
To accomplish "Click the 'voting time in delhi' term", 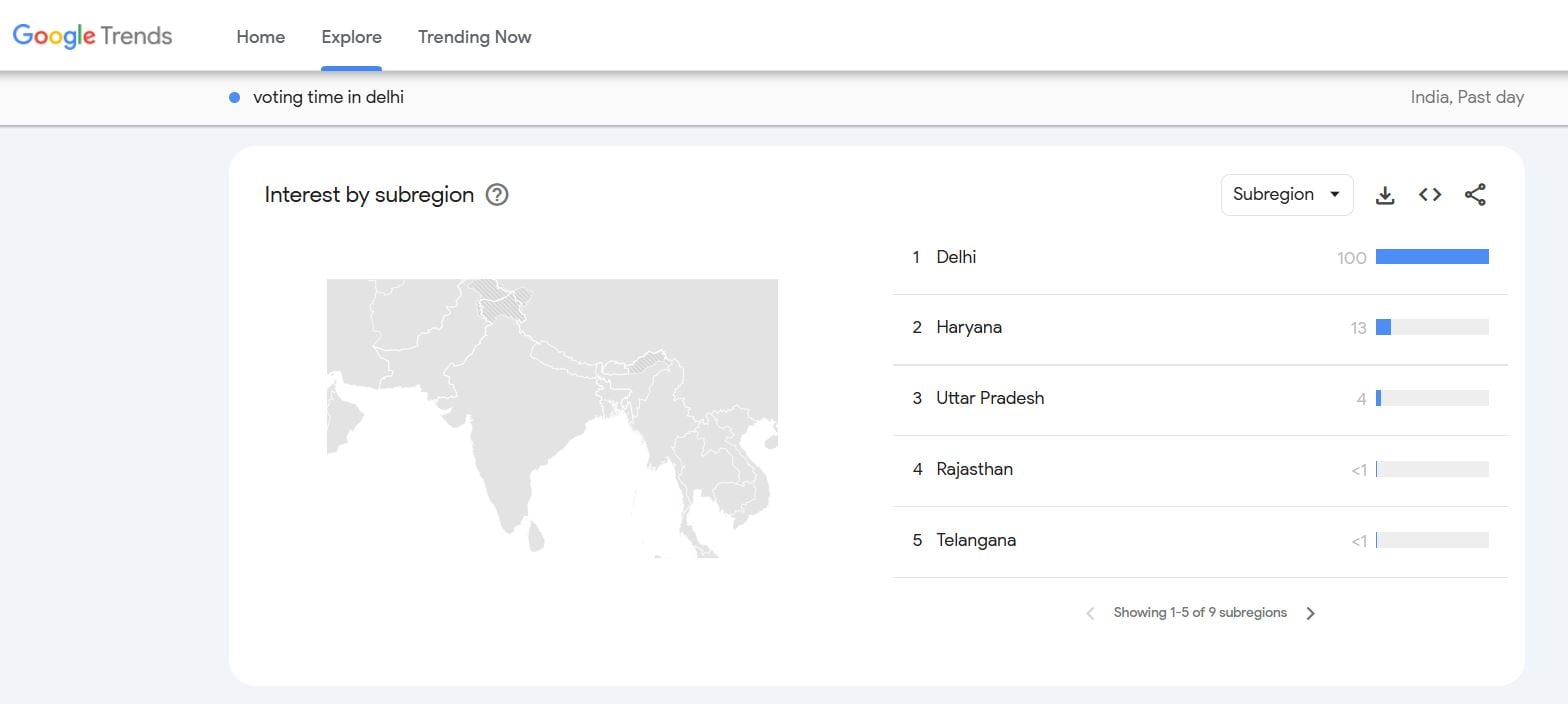I will (328, 97).
